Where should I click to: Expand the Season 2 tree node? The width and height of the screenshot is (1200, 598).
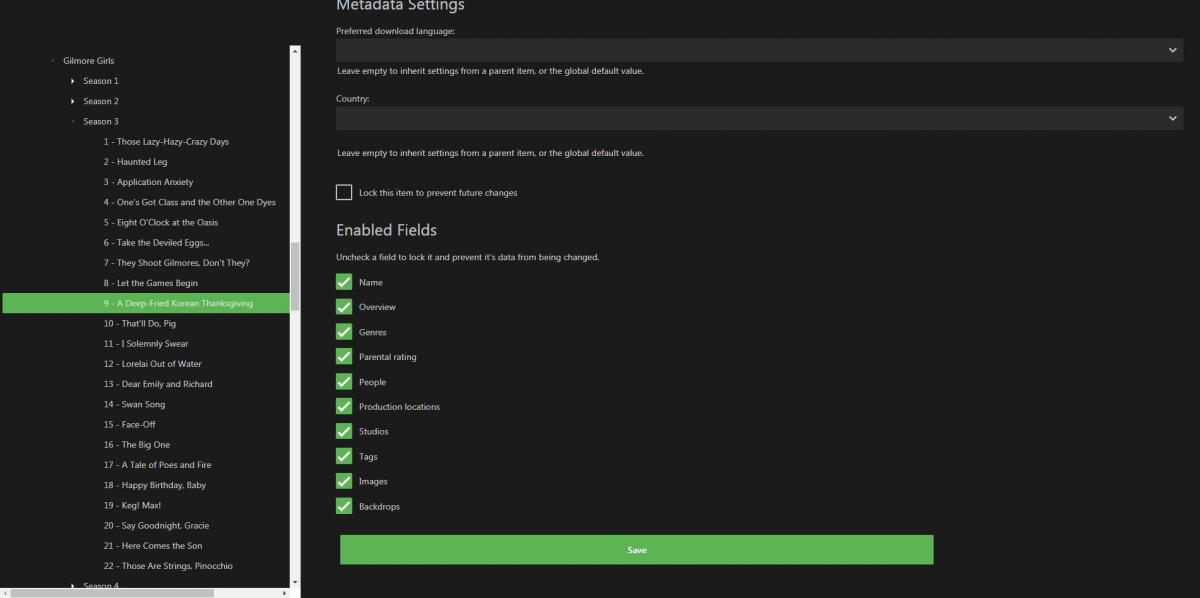[73, 101]
